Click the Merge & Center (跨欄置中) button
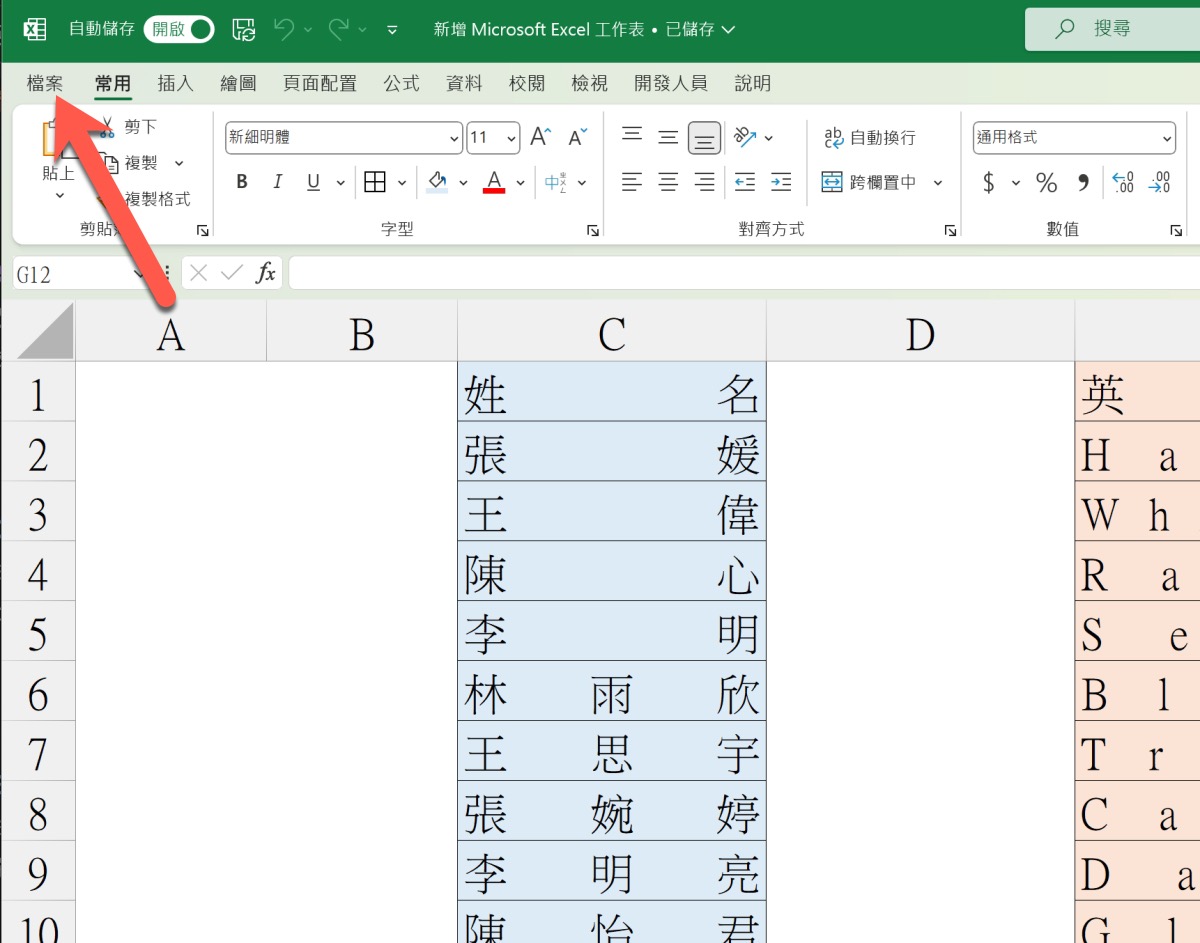Image resolution: width=1200 pixels, height=943 pixels. (869, 182)
